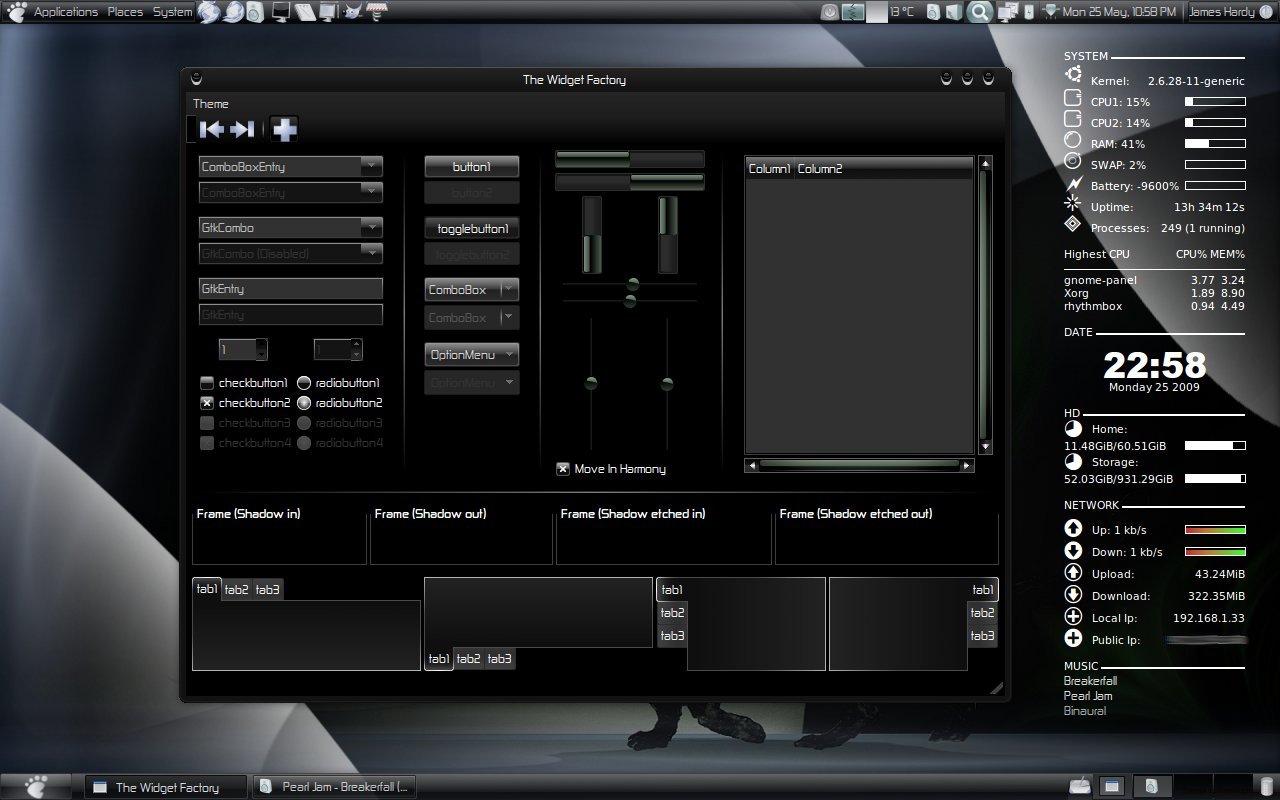This screenshot has width=1280, height=800.
Task: Click the next theme arrow in toolbar
Action: (242, 129)
